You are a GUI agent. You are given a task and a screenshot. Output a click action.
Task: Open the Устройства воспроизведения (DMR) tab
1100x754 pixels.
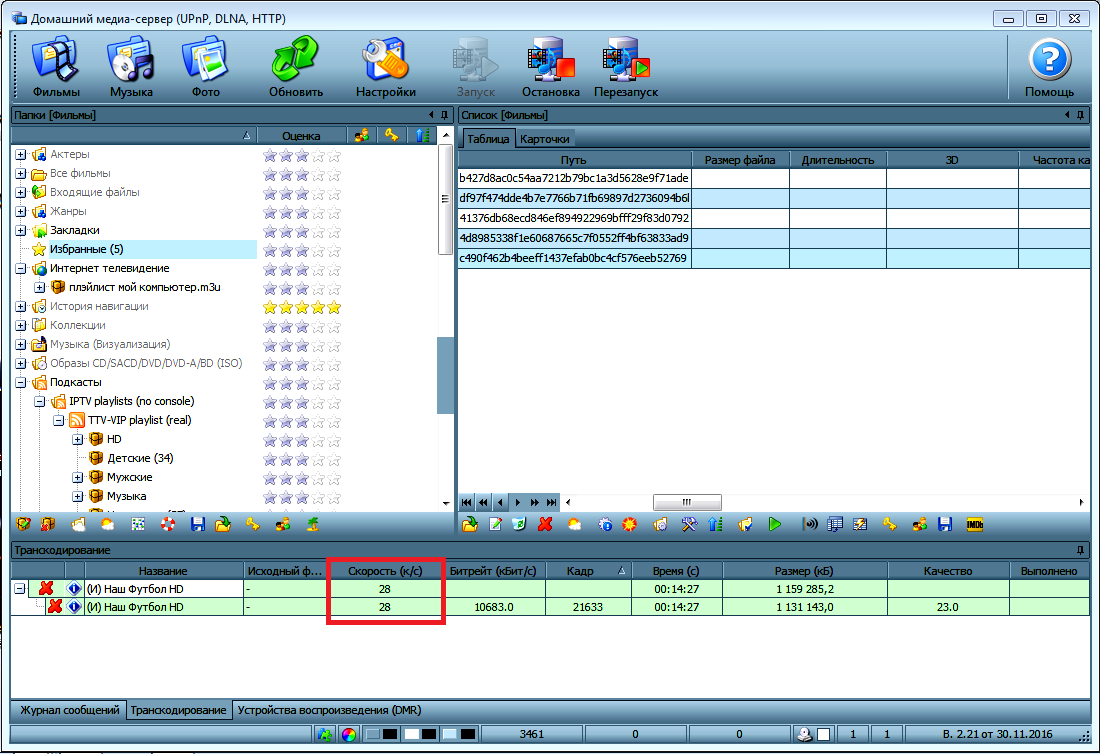pos(328,710)
